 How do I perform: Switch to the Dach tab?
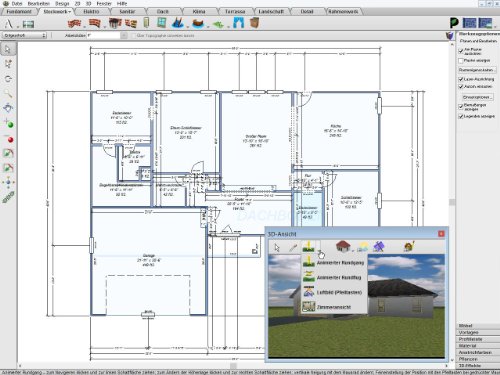click(163, 11)
